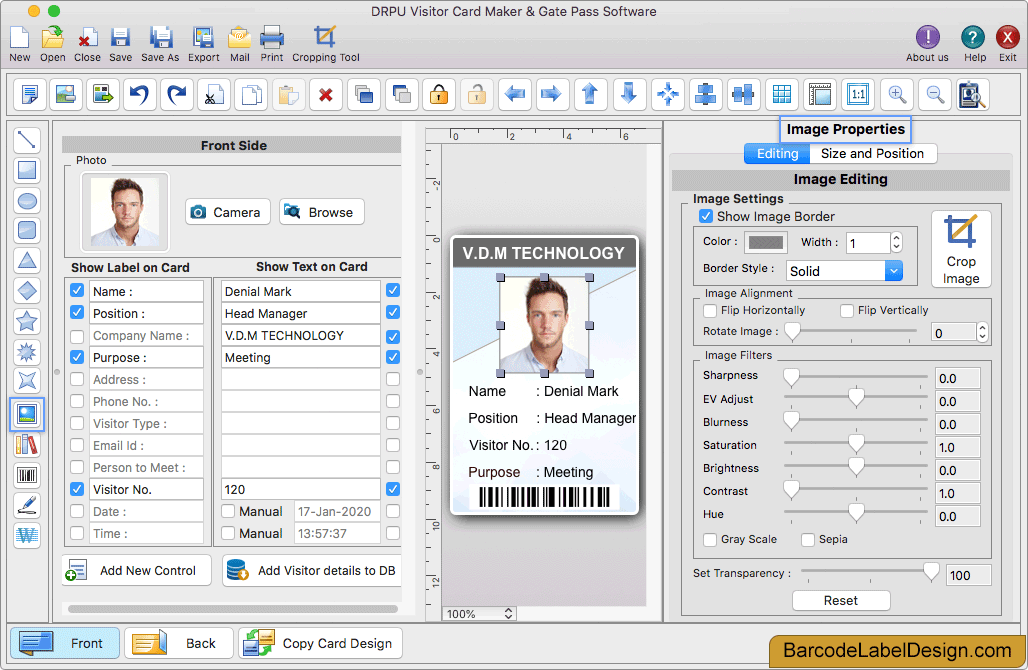Image resolution: width=1028 pixels, height=670 pixels.
Task: Click Add New Control button
Action: (x=136, y=570)
